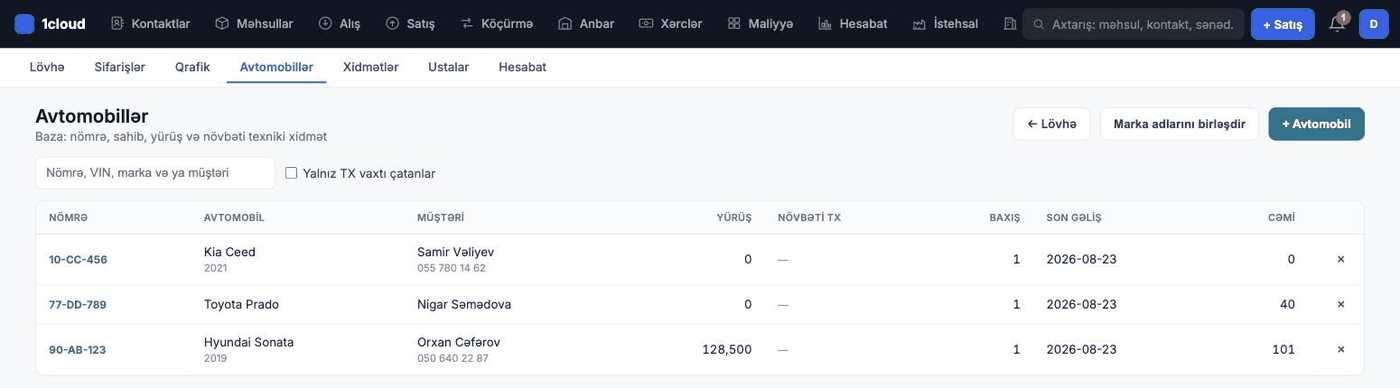Toggle Yalnız TX vaxtı çatanlar checkbox
Image resolution: width=1400 pixels, height=388 pixels.
coord(291,173)
